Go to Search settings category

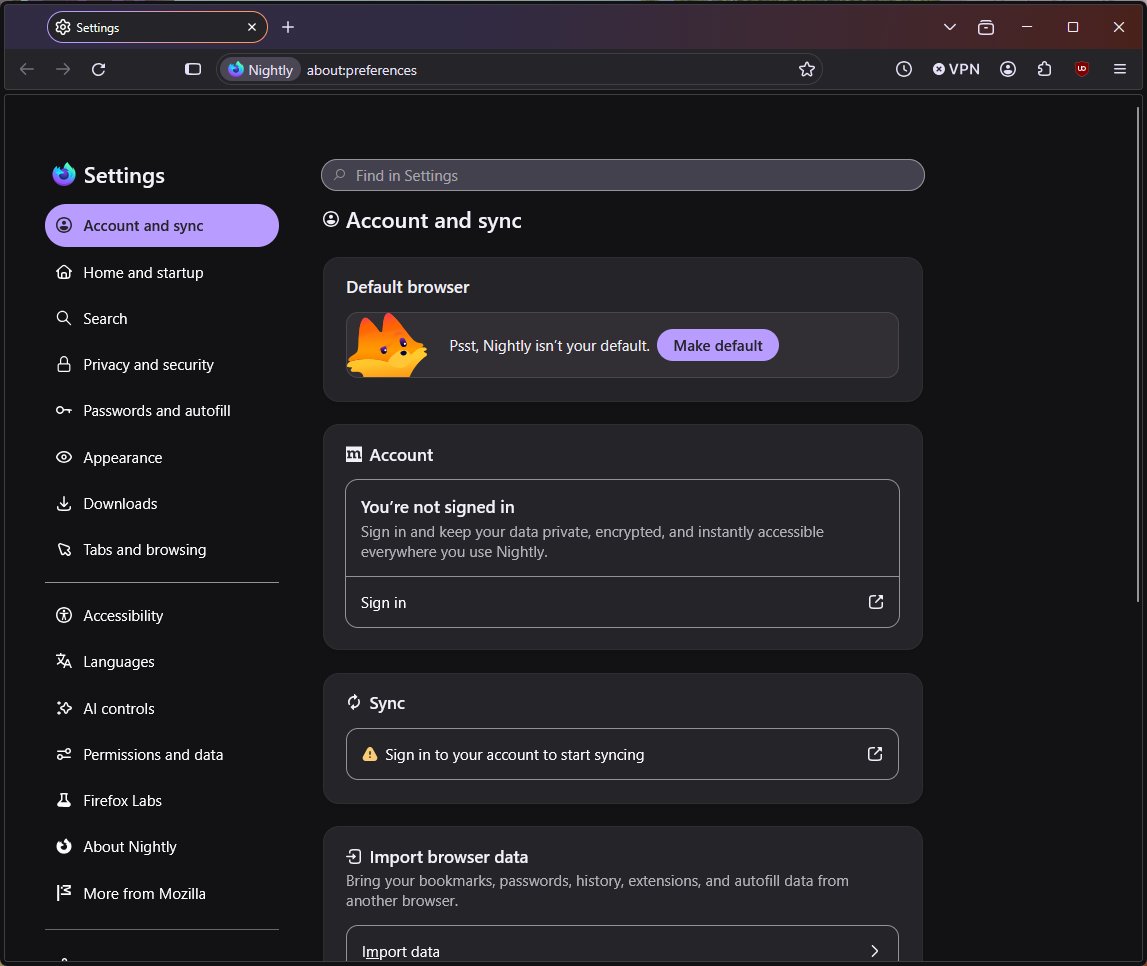pyautogui.click(x=162, y=318)
